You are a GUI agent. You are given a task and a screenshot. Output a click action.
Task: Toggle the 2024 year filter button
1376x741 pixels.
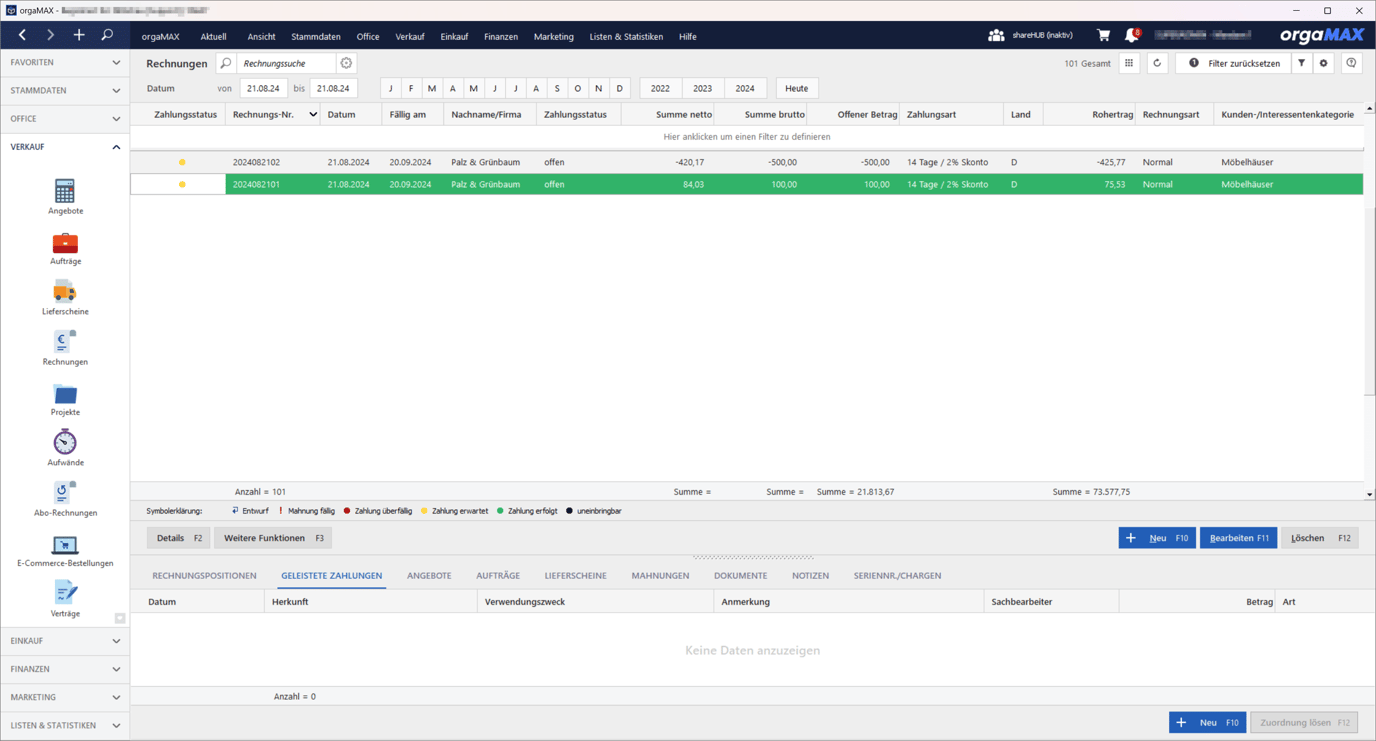pyautogui.click(x=745, y=88)
